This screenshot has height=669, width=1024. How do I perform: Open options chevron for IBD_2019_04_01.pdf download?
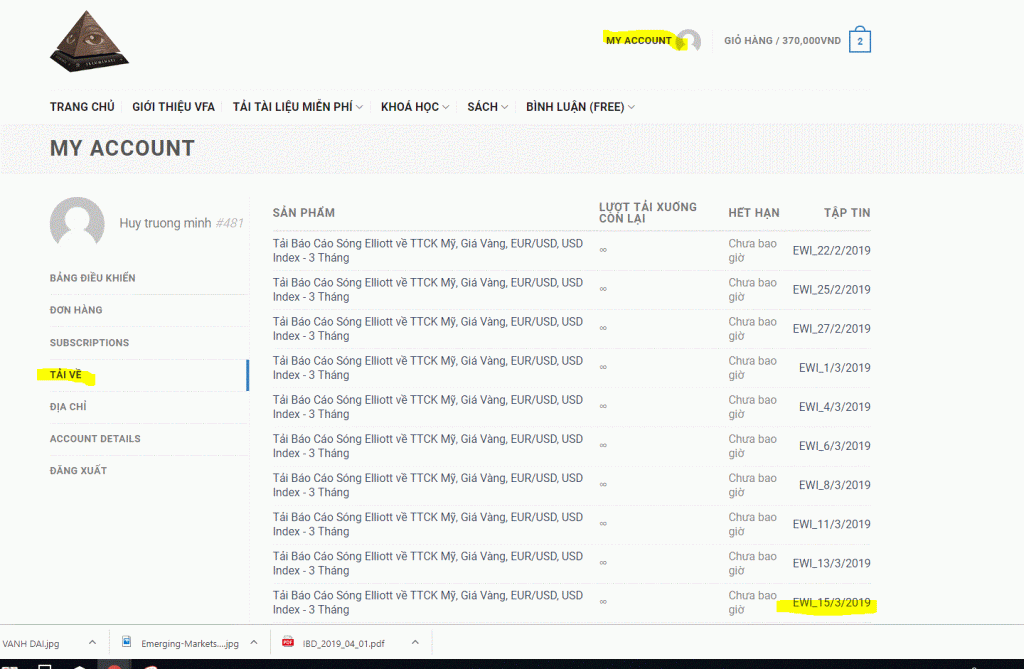click(x=415, y=643)
